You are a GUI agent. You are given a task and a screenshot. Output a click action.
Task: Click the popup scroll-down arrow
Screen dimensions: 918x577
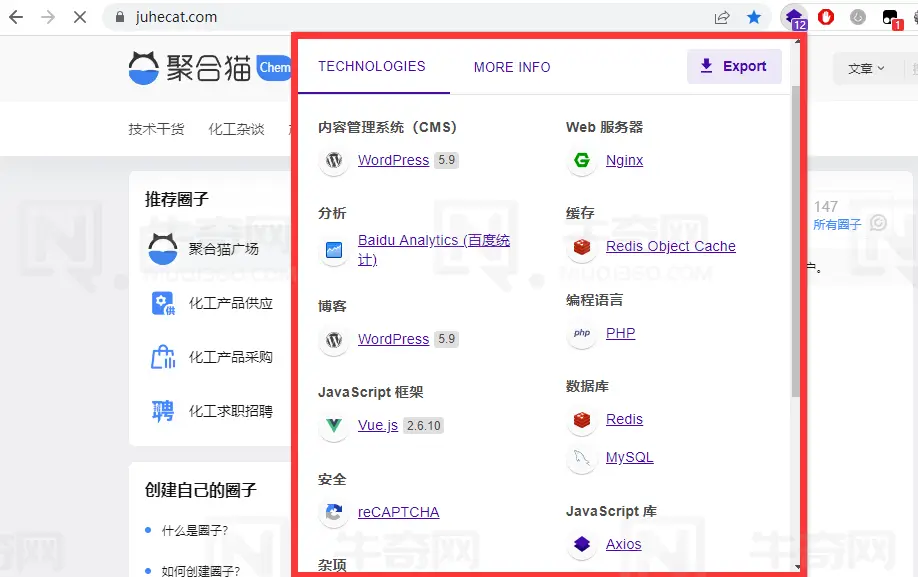(x=797, y=567)
